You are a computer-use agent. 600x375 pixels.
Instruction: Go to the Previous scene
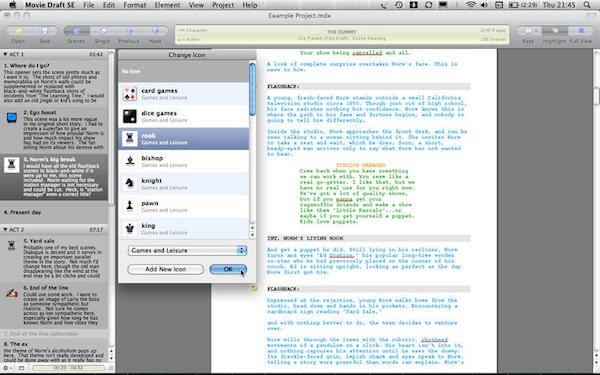(x=129, y=31)
